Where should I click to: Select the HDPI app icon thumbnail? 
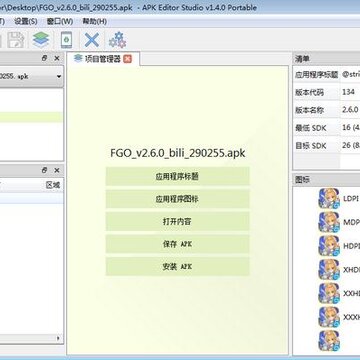click(329, 246)
